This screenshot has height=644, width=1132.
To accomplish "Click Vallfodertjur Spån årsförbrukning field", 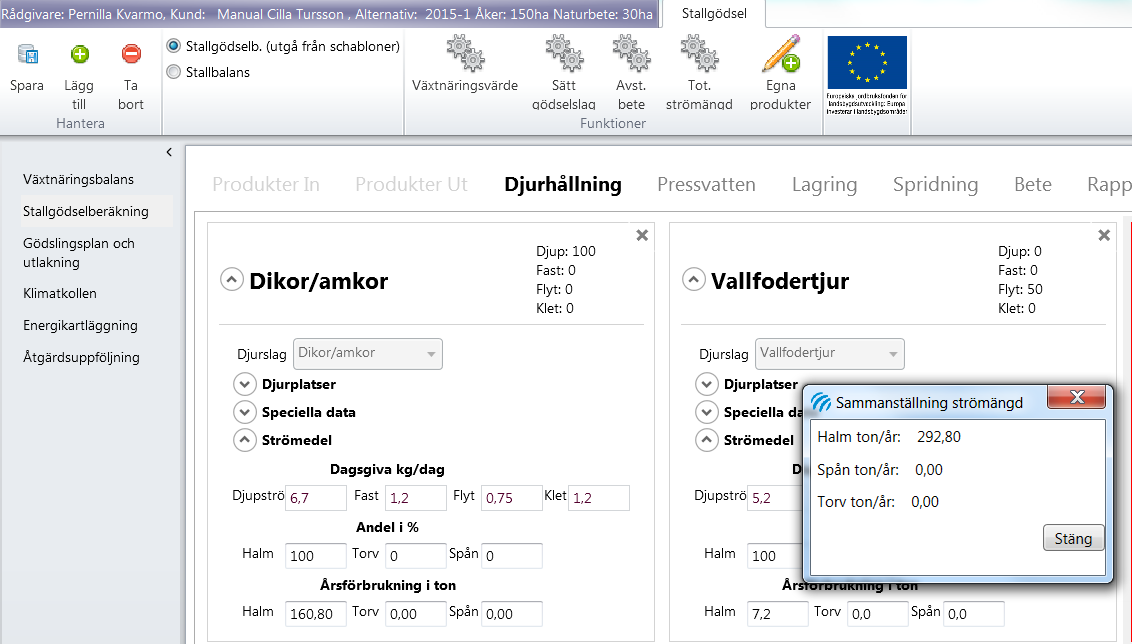I will point(974,614).
